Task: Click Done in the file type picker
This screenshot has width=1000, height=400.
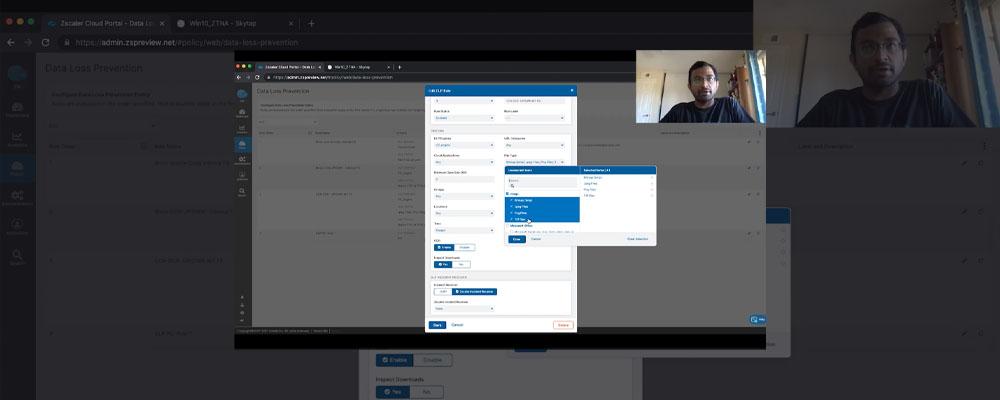Action: point(517,239)
